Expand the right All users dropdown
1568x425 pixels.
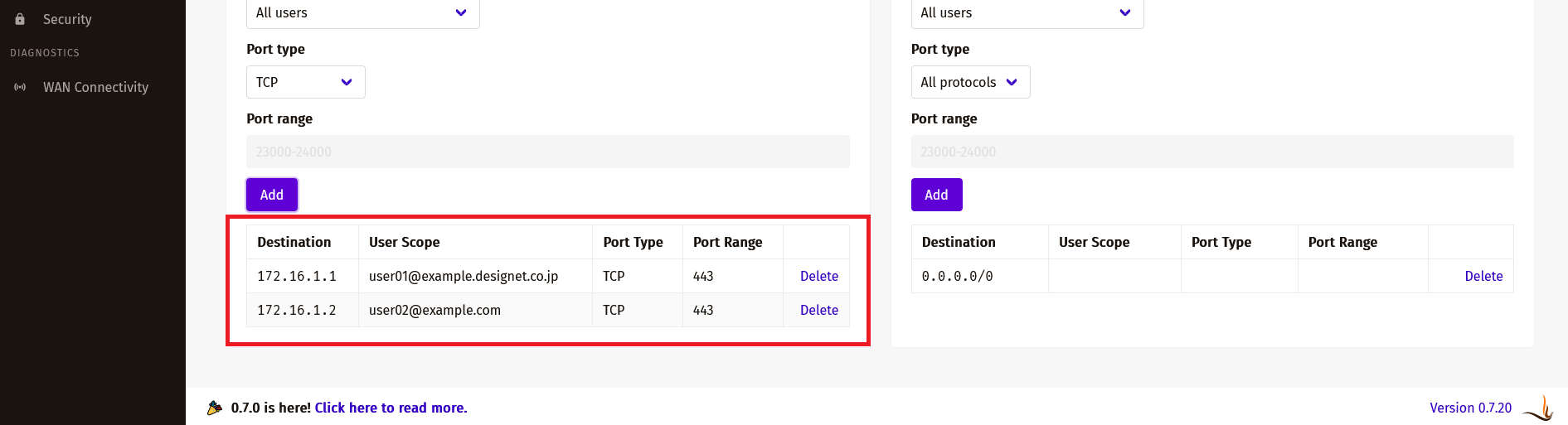click(1027, 12)
